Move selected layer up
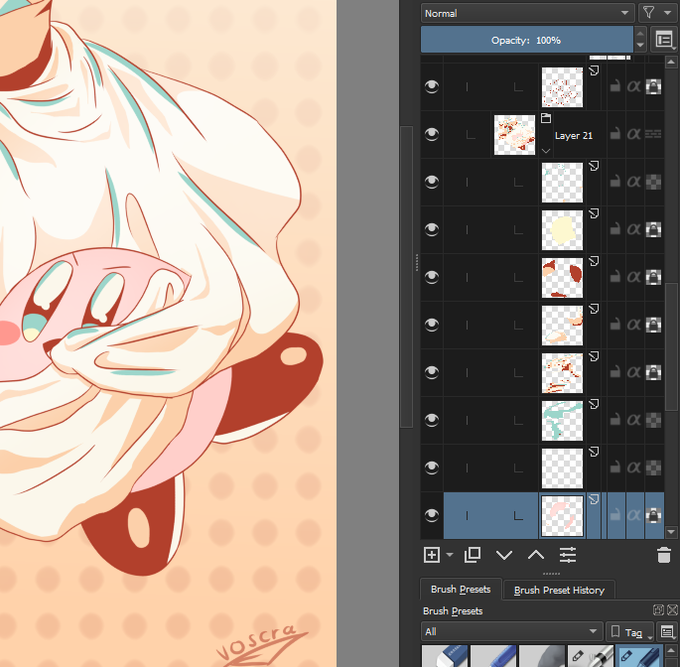Screen dimensions: 680x667 point(536,555)
